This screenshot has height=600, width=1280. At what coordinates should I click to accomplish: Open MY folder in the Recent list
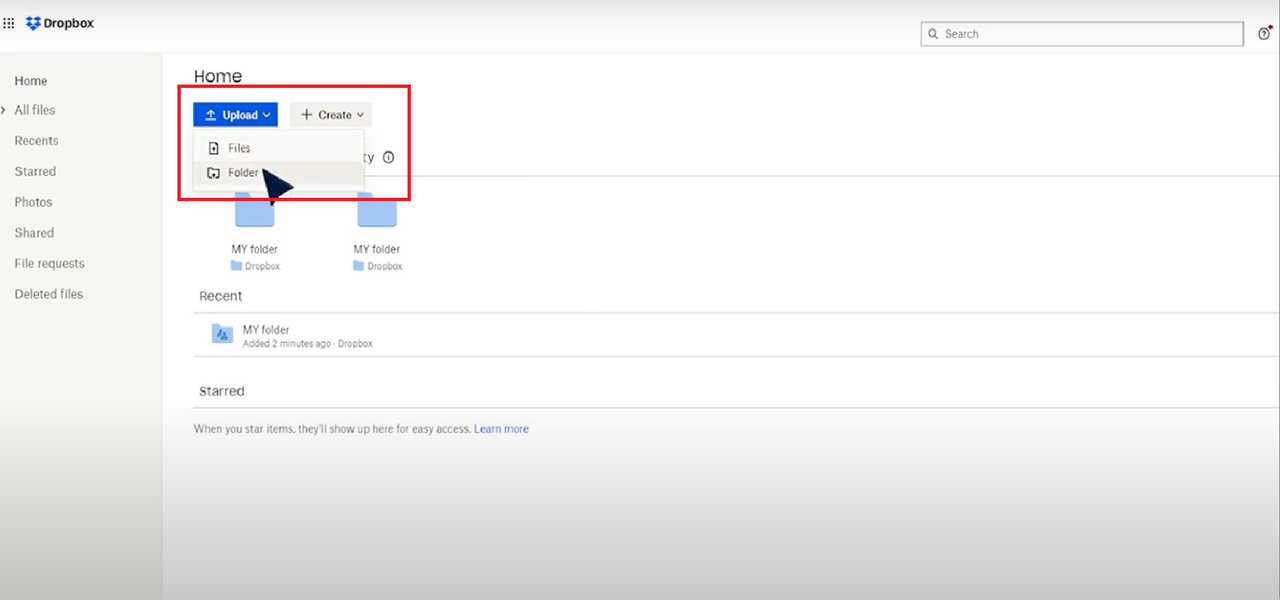click(266, 330)
